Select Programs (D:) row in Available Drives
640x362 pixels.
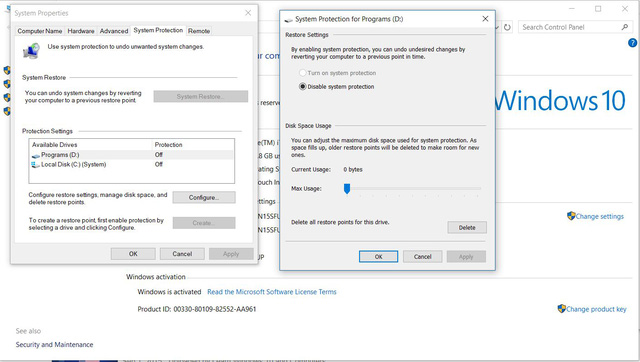click(x=131, y=155)
